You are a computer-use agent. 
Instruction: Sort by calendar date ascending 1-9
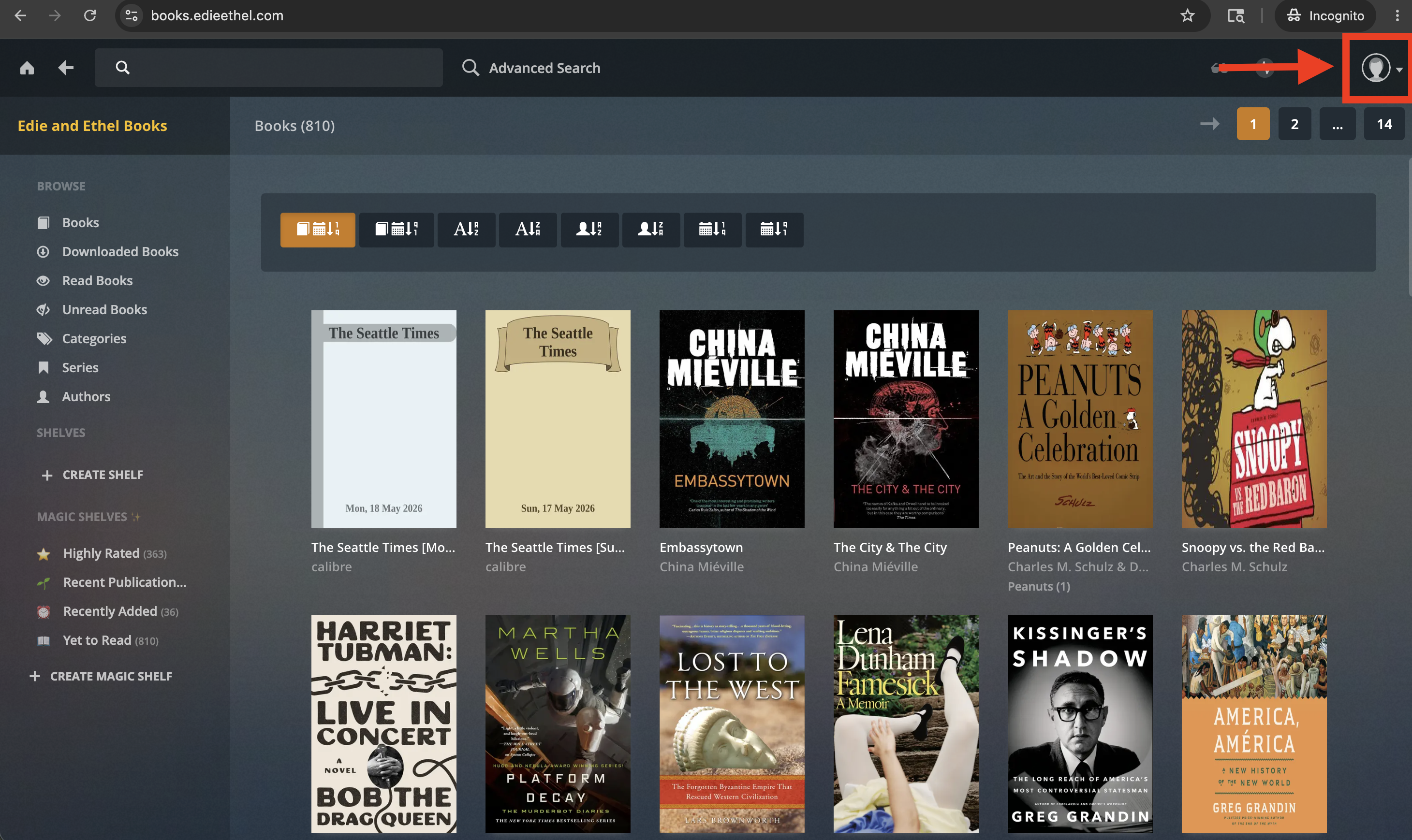(712, 230)
